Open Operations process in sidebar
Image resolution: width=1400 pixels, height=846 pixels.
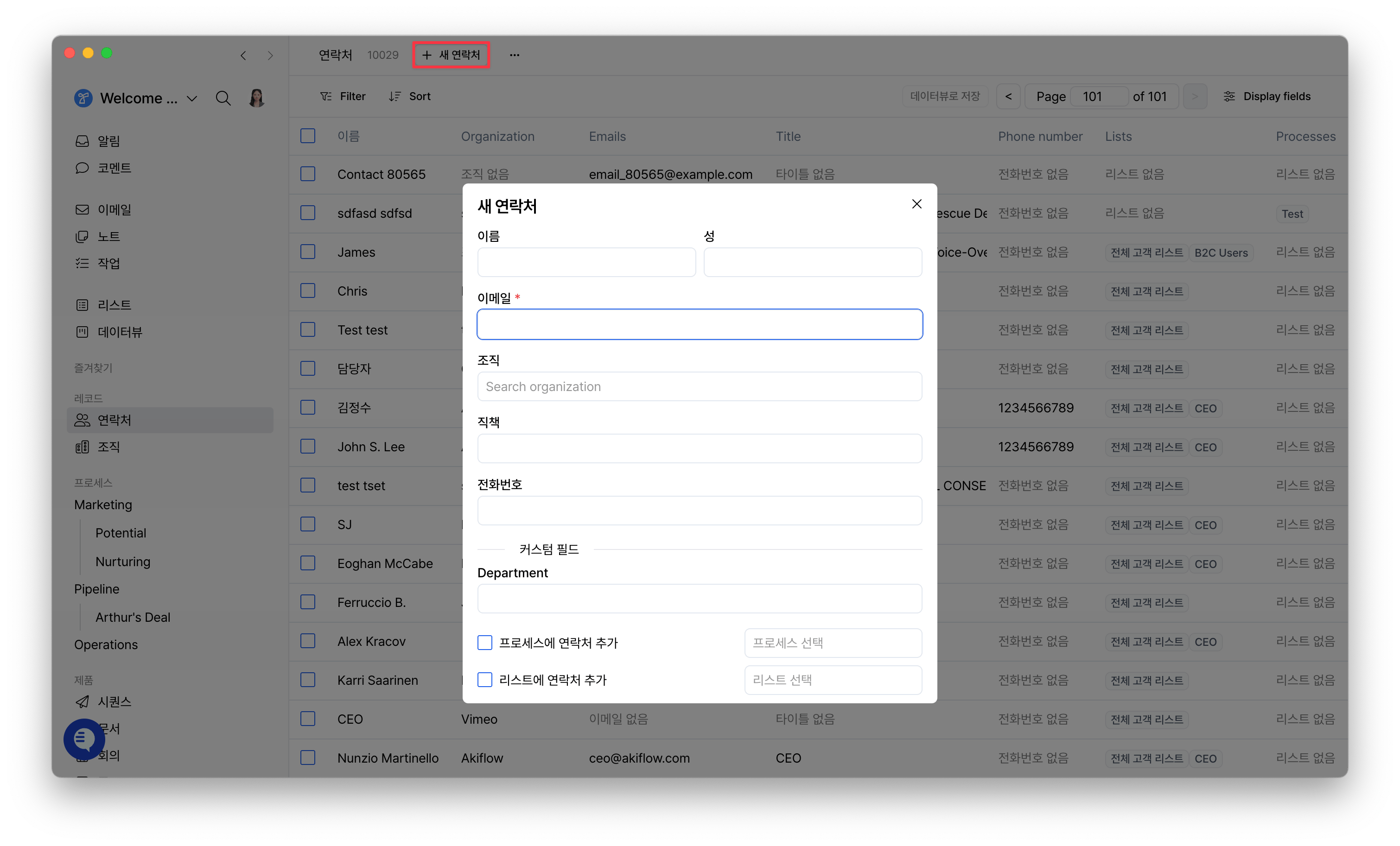[x=106, y=644]
